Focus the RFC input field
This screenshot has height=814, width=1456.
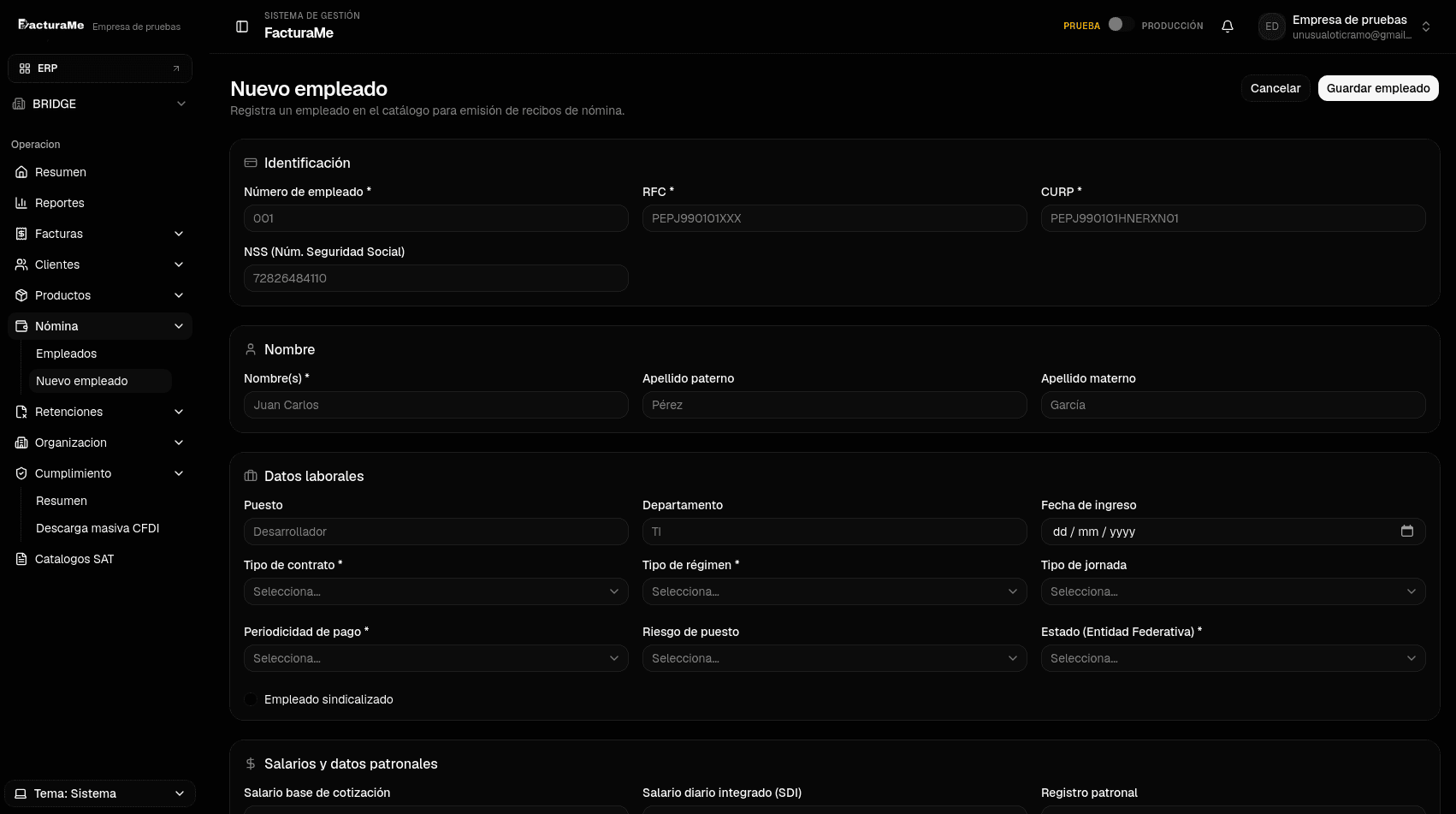pos(835,218)
